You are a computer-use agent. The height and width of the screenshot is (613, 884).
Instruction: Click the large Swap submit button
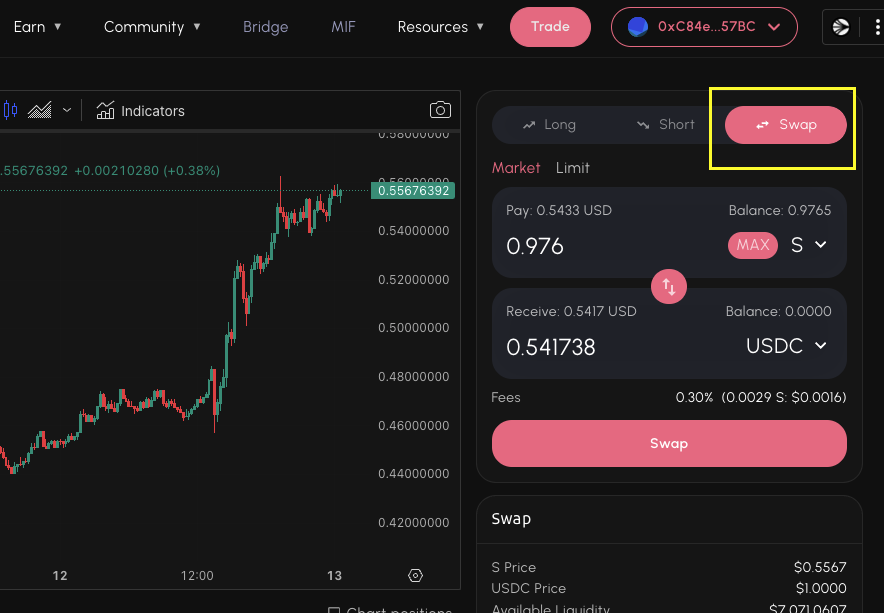669,443
